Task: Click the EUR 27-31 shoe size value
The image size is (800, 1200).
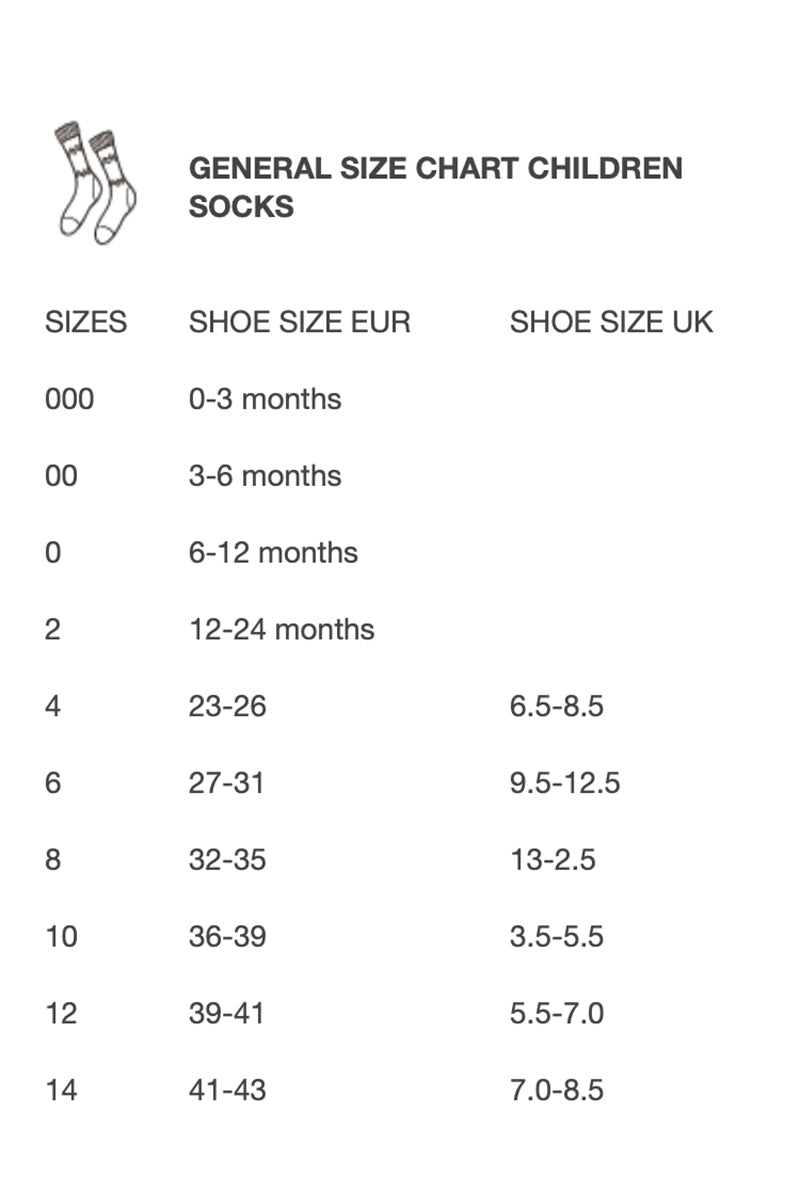Action: pyautogui.click(x=226, y=783)
